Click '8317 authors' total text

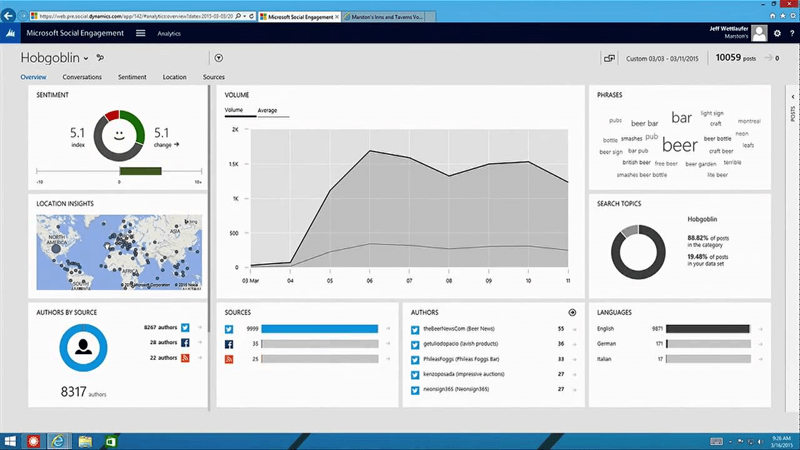(83, 392)
